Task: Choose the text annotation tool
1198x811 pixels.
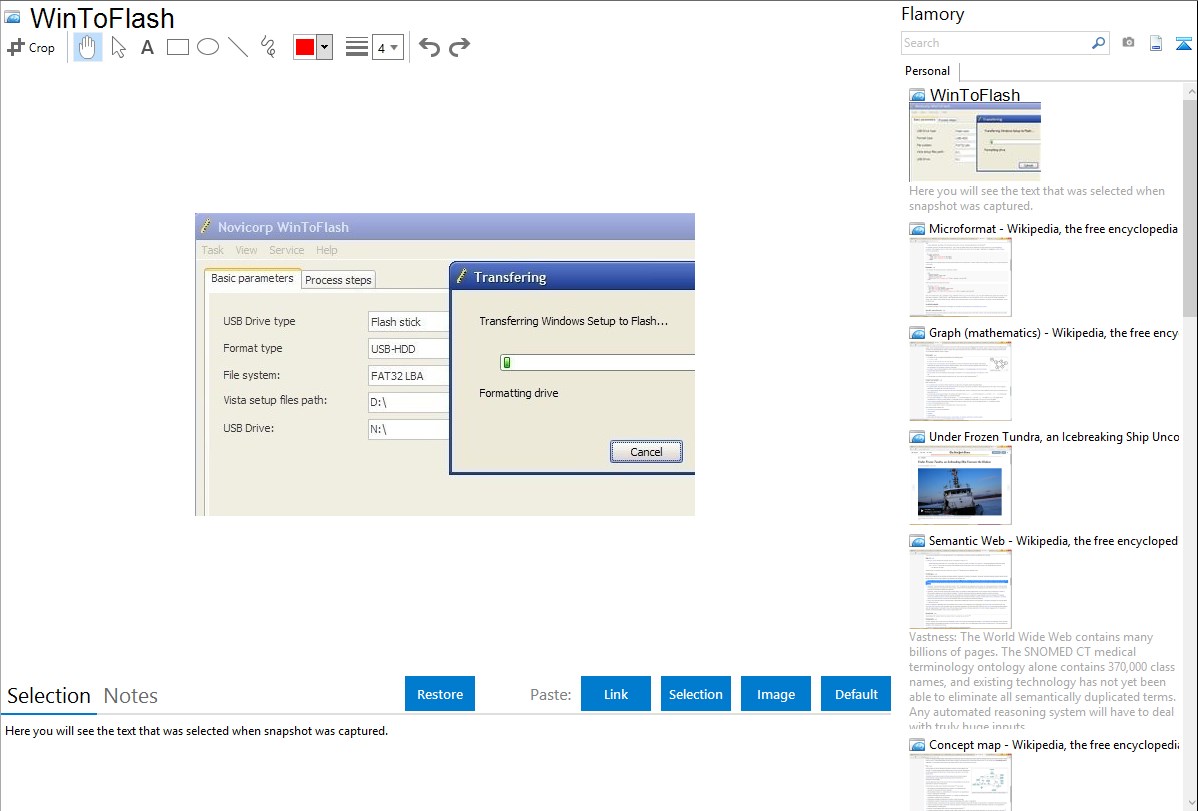Action: 147,47
